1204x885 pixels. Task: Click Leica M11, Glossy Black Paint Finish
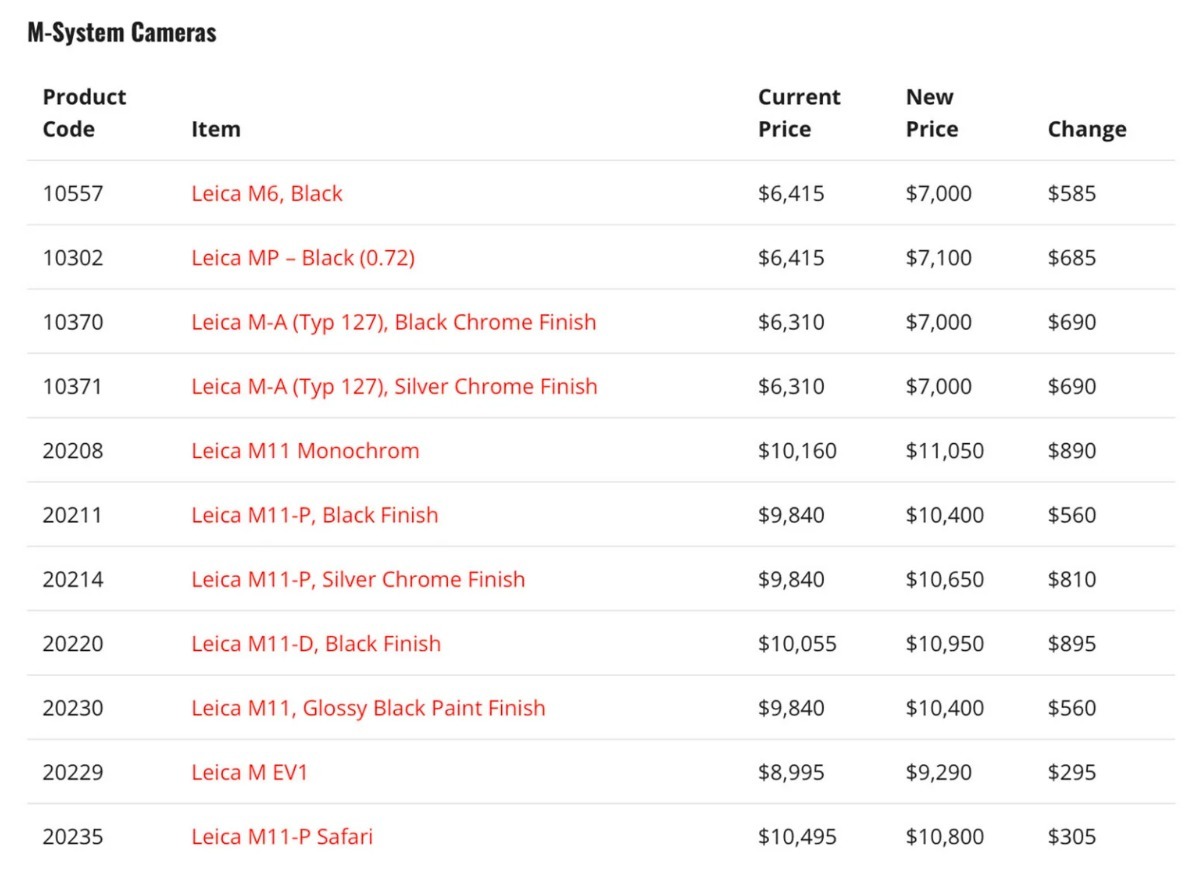368,708
